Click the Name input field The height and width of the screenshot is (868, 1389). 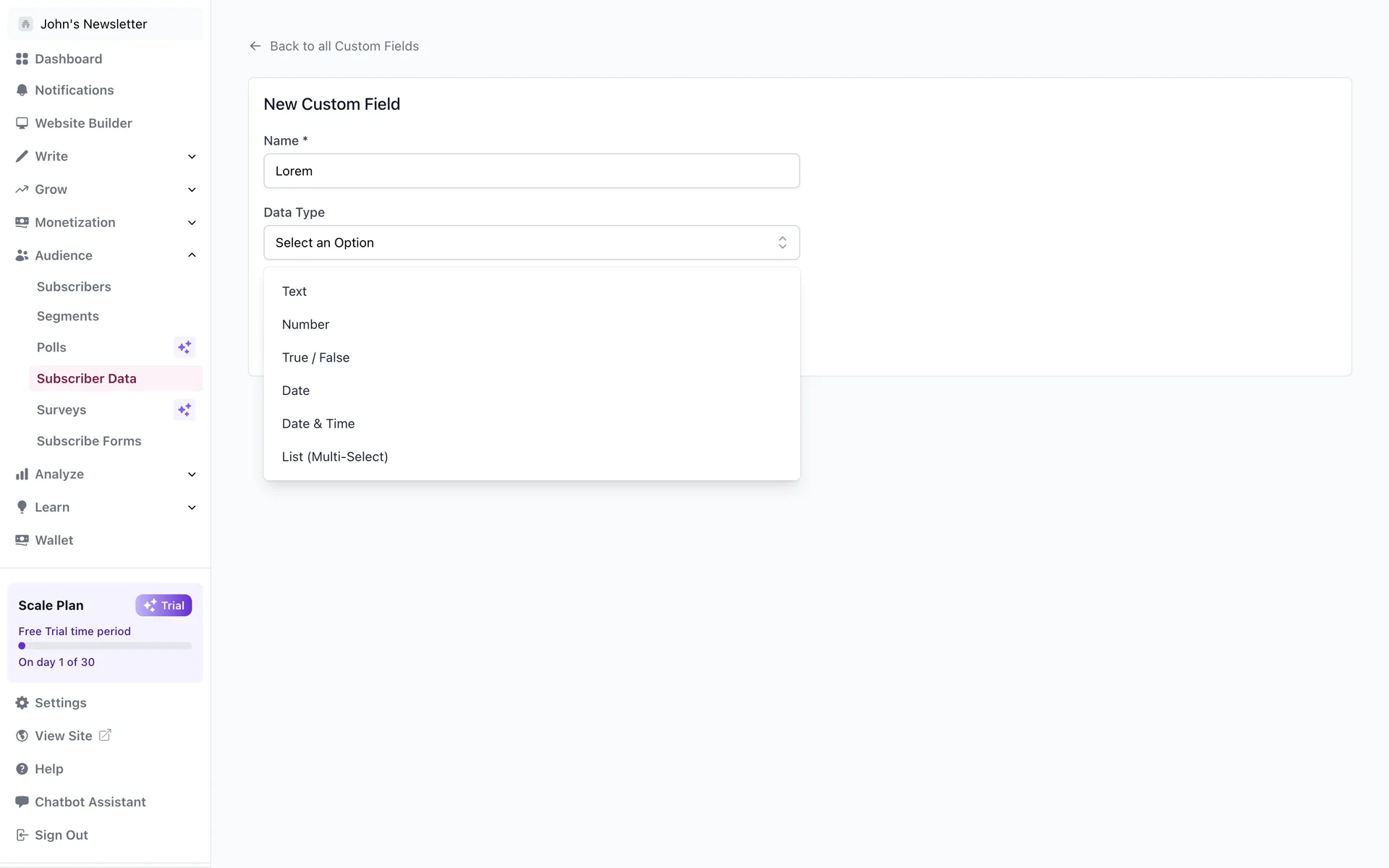click(531, 171)
